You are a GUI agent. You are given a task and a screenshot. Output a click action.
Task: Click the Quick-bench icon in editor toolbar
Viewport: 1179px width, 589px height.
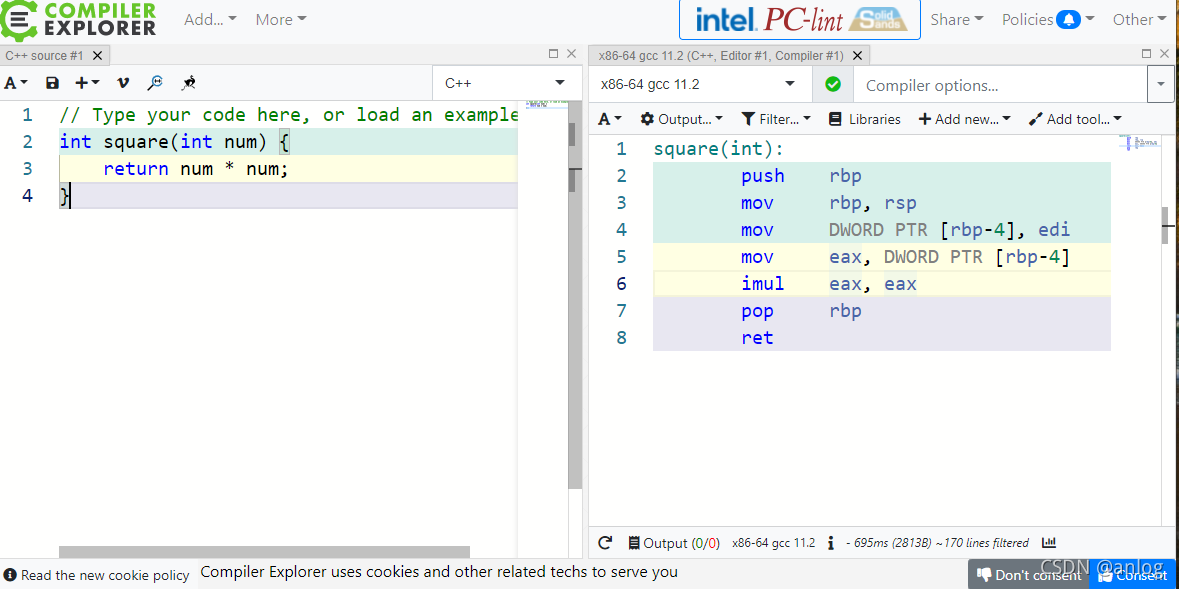click(189, 83)
